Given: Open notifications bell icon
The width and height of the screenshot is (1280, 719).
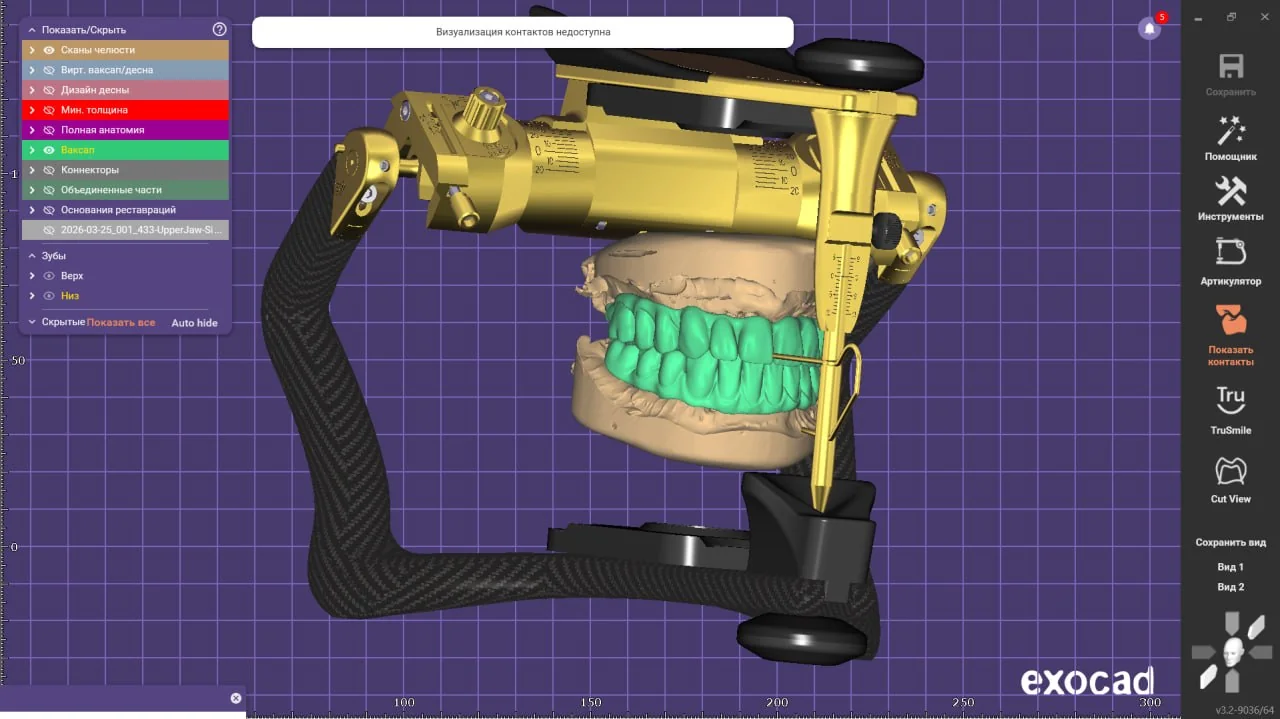Looking at the screenshot, I should point(1150,28).
